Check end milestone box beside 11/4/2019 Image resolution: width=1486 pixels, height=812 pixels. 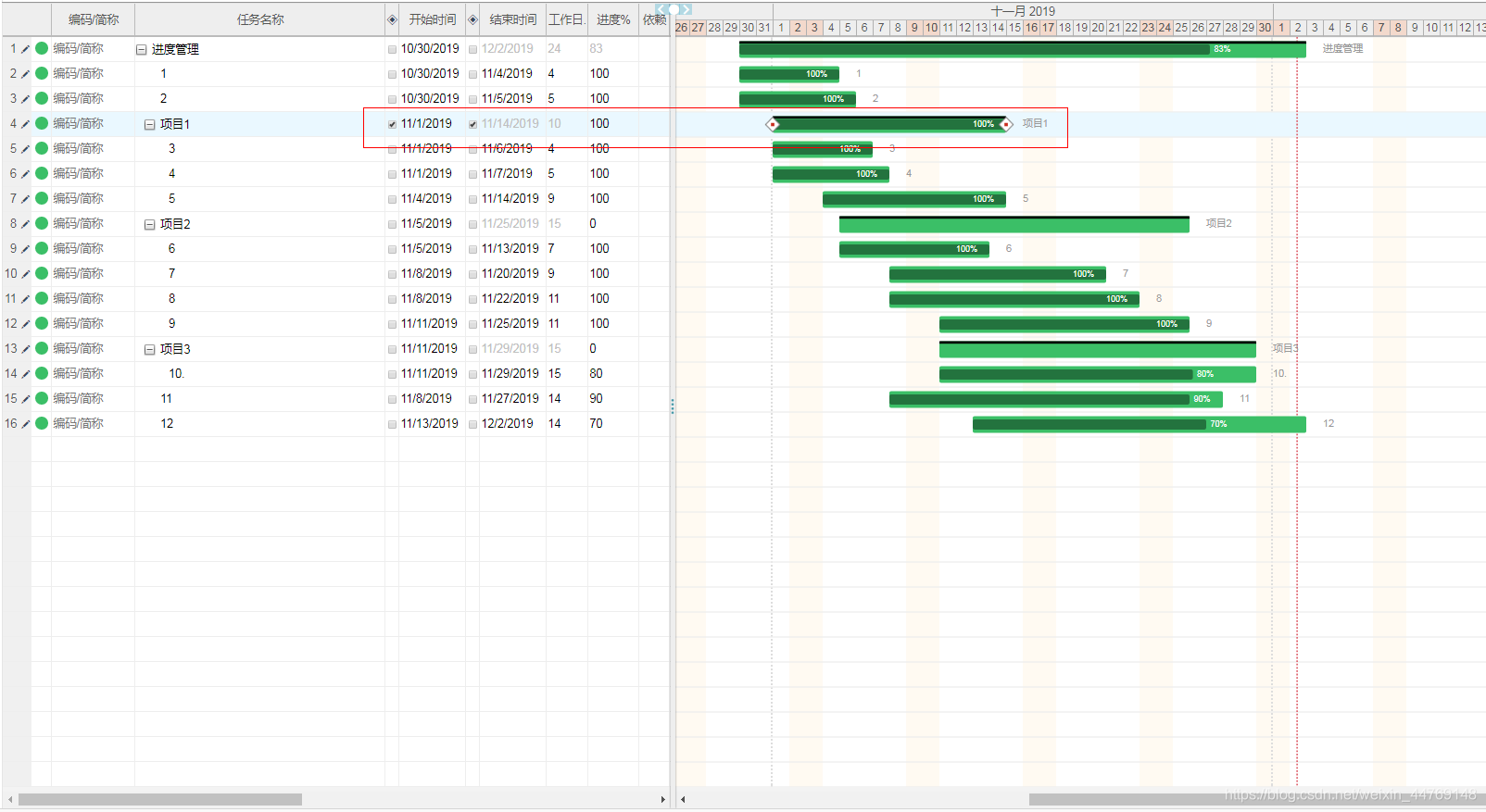point(472,74)
